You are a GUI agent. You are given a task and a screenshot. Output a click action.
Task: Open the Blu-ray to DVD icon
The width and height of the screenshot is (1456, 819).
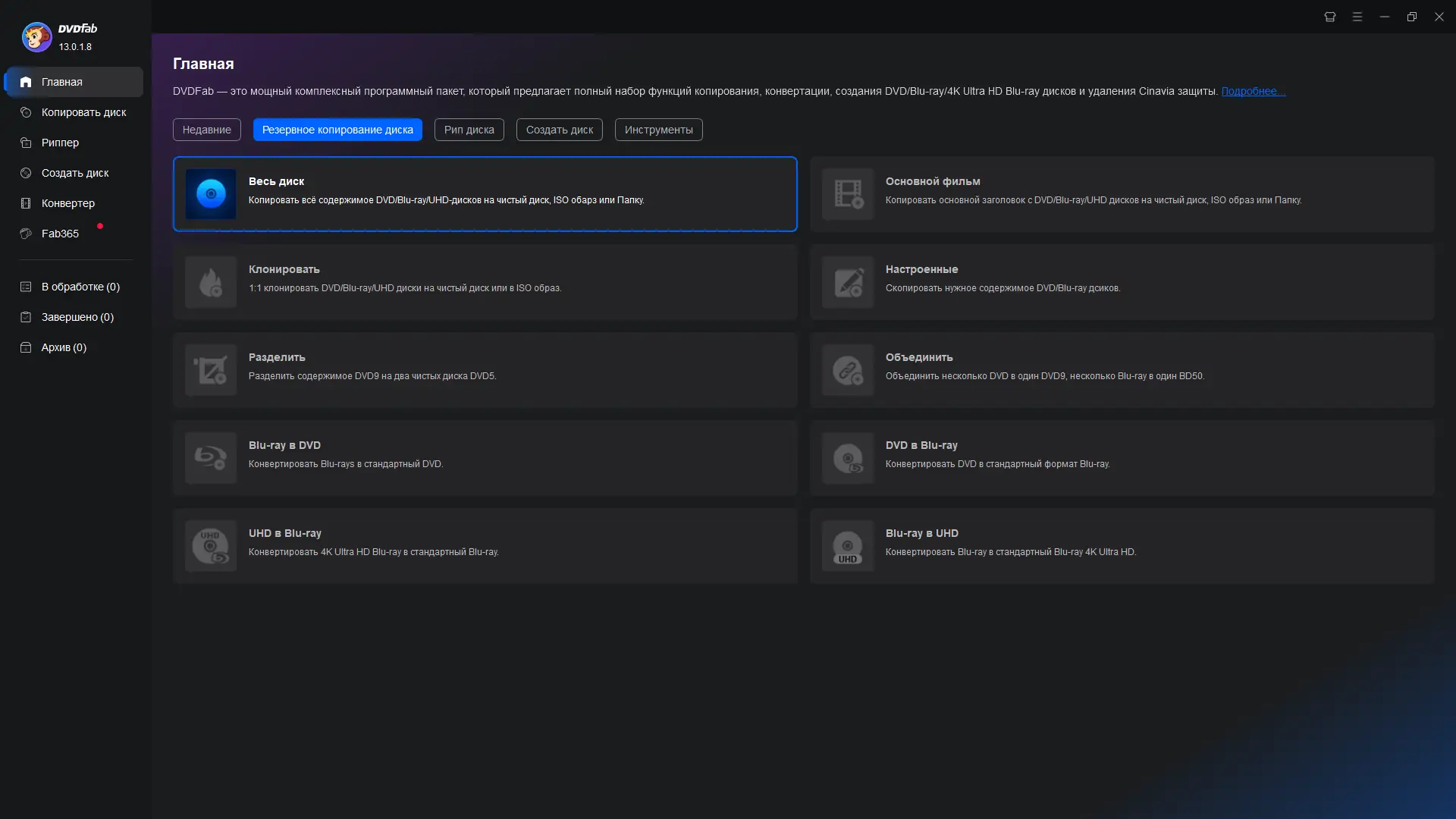click(211, 458)
